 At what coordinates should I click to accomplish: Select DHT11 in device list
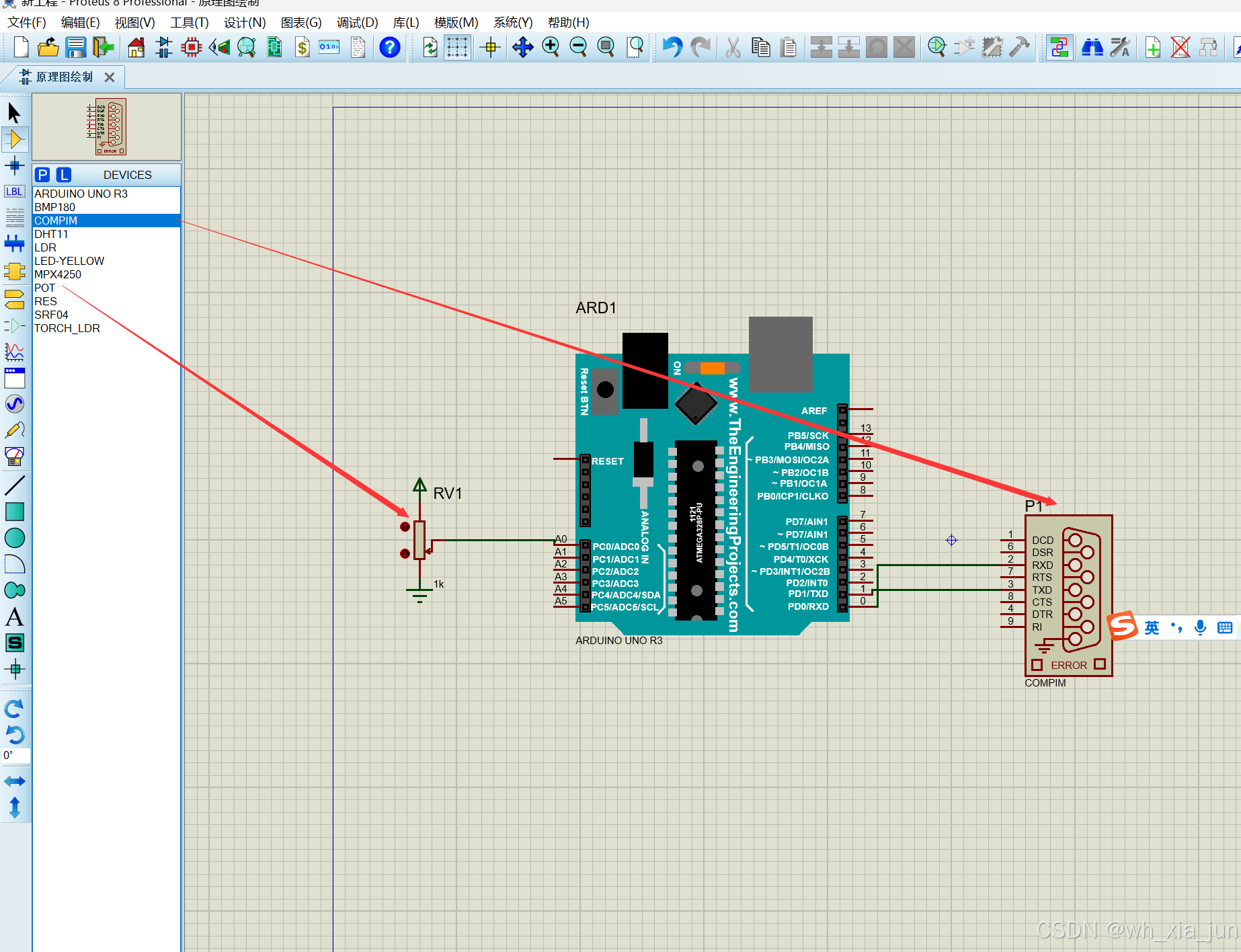point(106,234)
